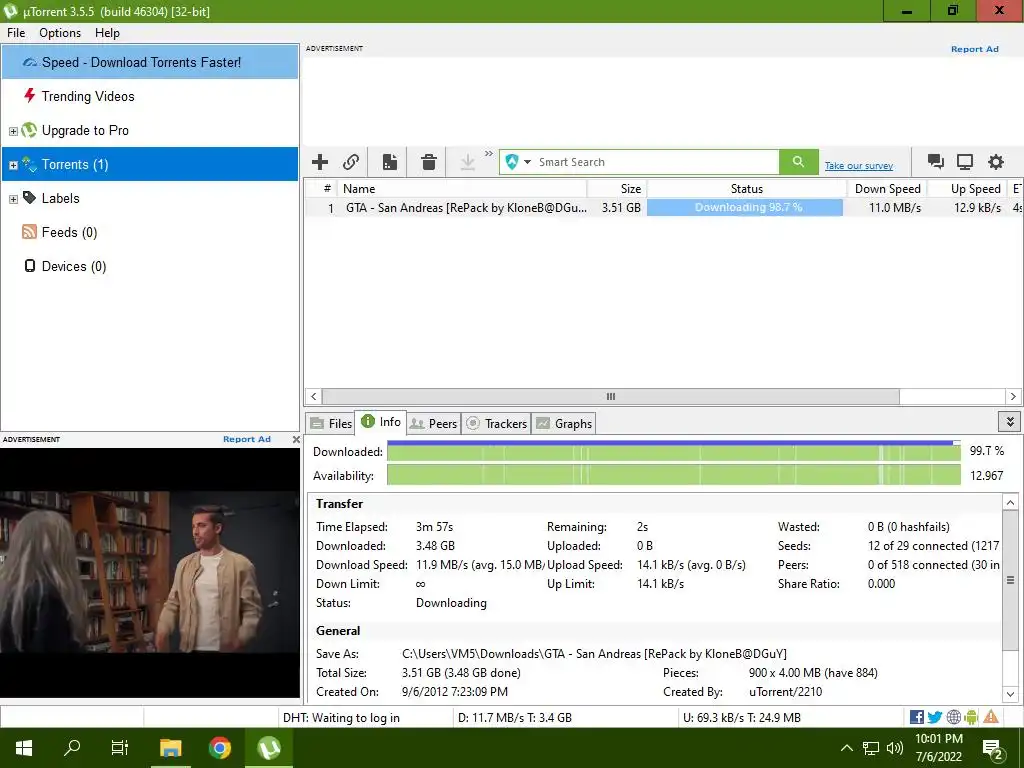Expand the Upgrade to Pro node
This screenshot has width=1024, height=768.
pyautogui.click(x=13, y=131)
